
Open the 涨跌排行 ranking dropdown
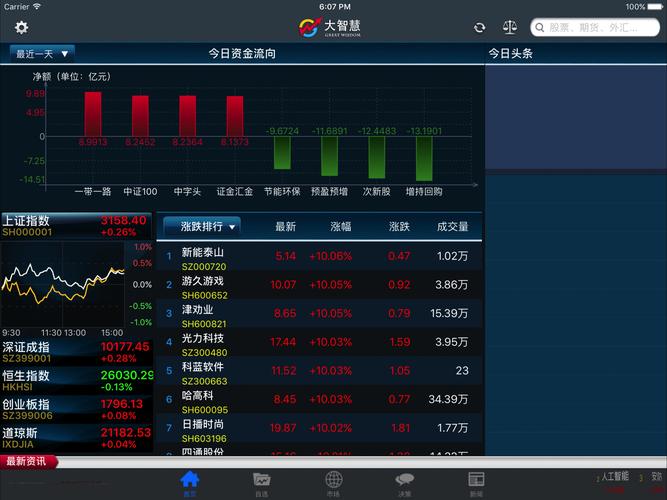pyautogui.click(x=201, y=227)
